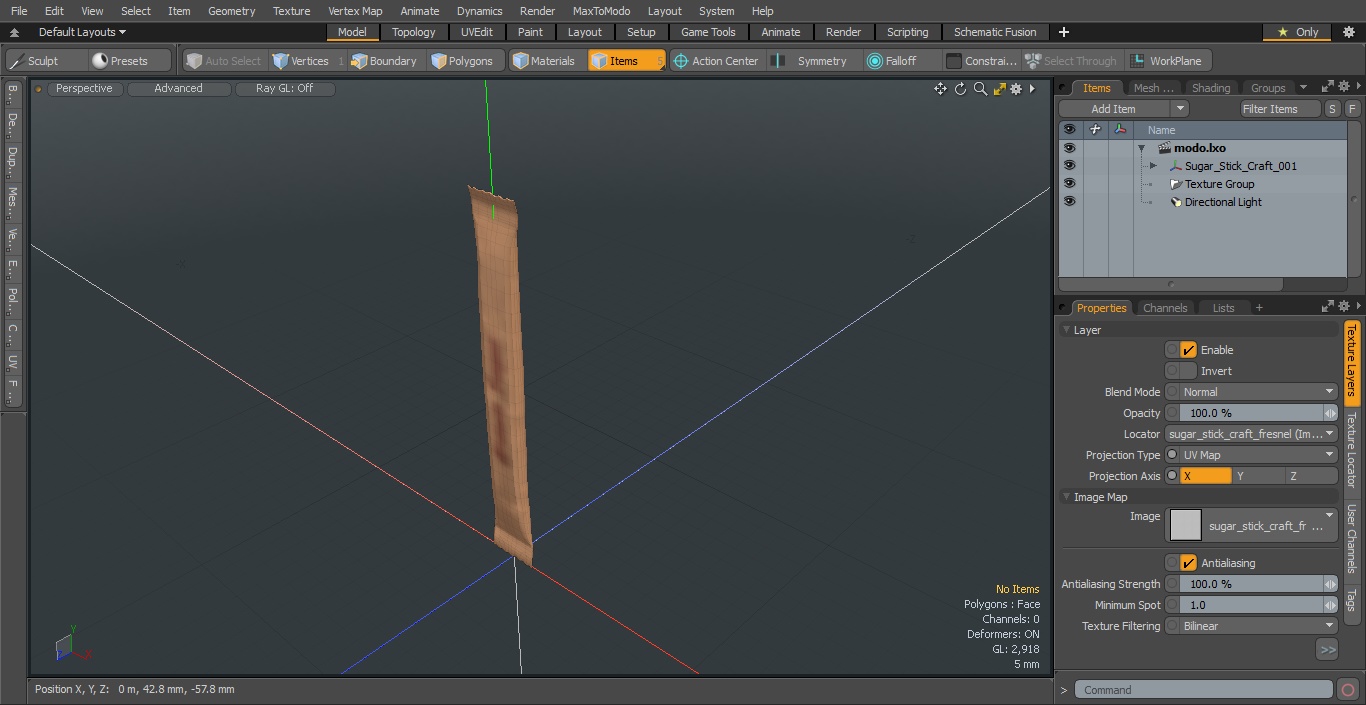Switch to Boundary selection mode
The image size is (1366, 705).
click(x=384, y=61)
